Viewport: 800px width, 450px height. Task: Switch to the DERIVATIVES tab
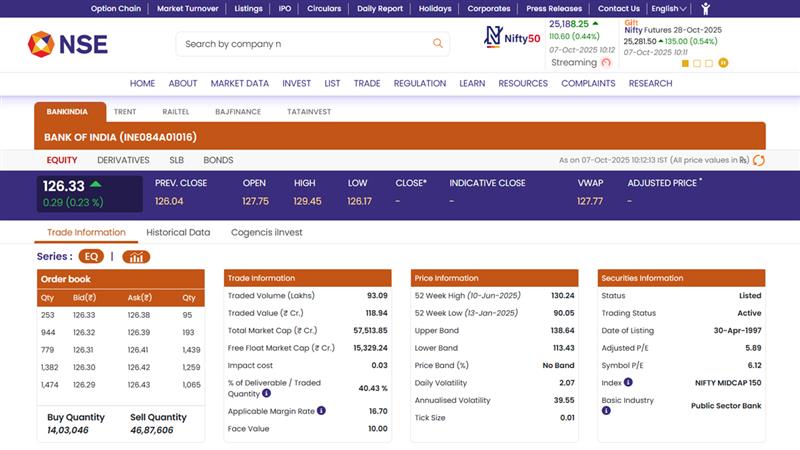pos(123,160)
